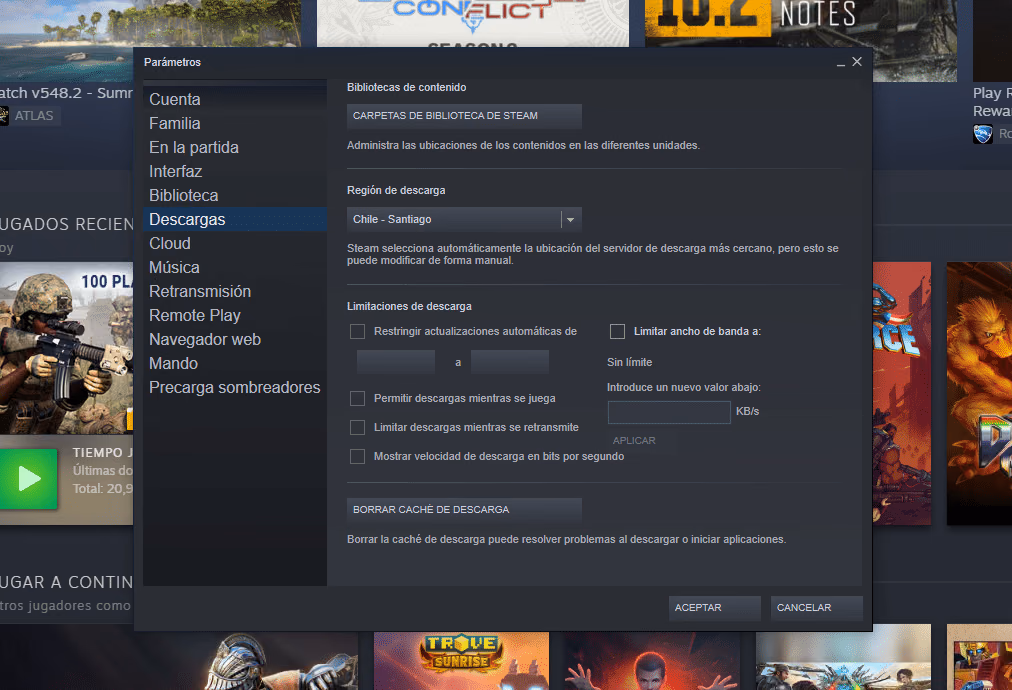This screenshot has width=1012, height=690.
Task: Open the Cuenta settings section
Action: (x=174, y=99)
